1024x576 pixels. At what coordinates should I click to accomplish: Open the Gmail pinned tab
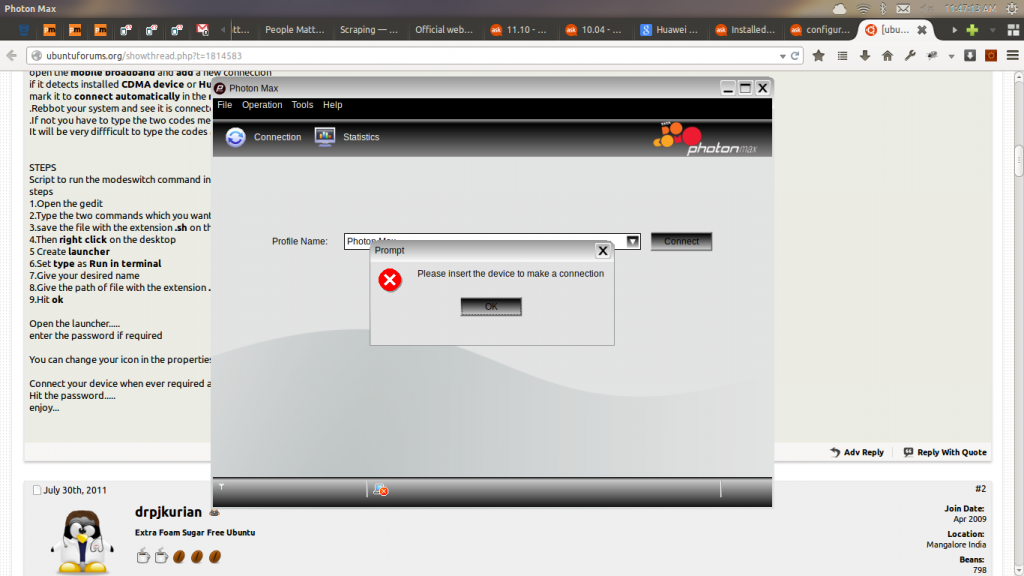202,29
